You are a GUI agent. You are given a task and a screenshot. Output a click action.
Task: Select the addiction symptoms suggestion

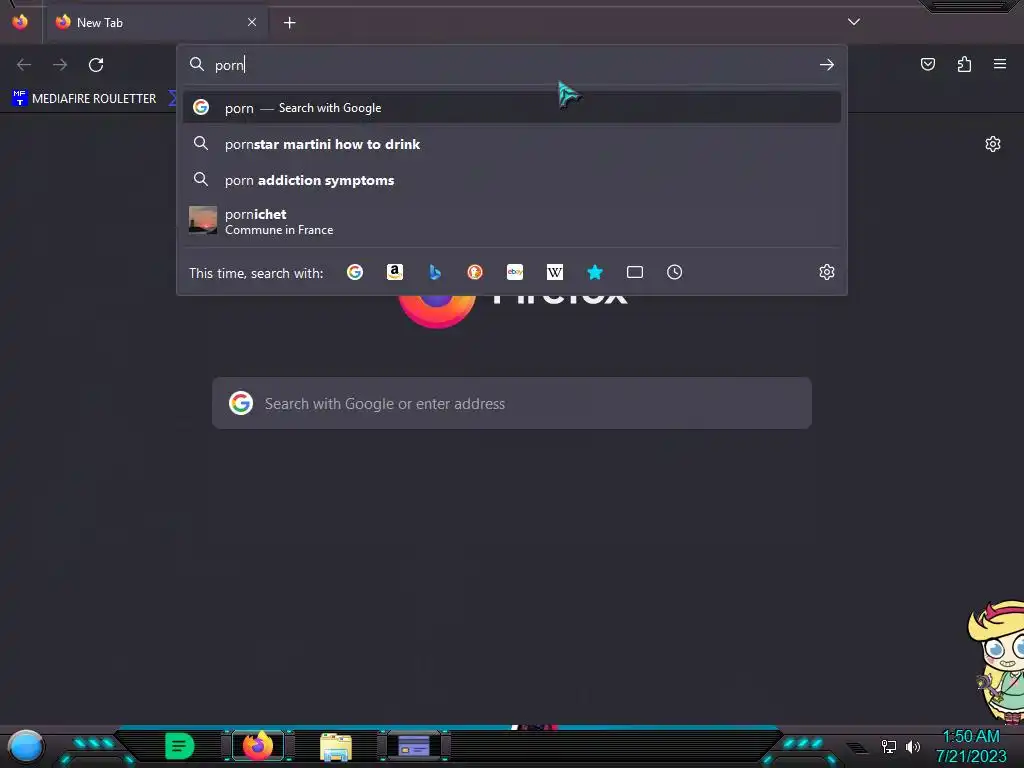pos(512,180)
